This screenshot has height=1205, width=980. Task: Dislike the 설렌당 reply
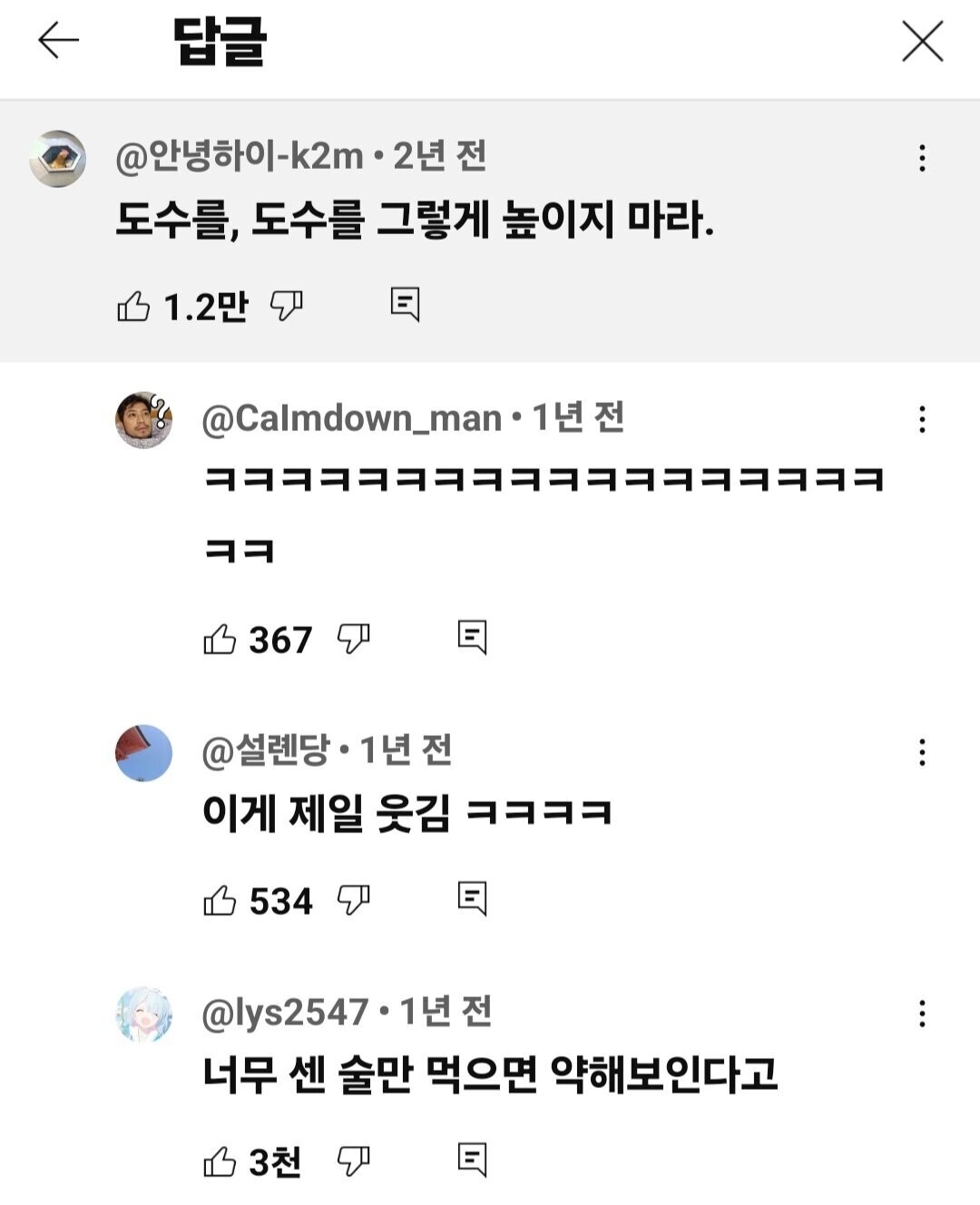tap(353, 899)
